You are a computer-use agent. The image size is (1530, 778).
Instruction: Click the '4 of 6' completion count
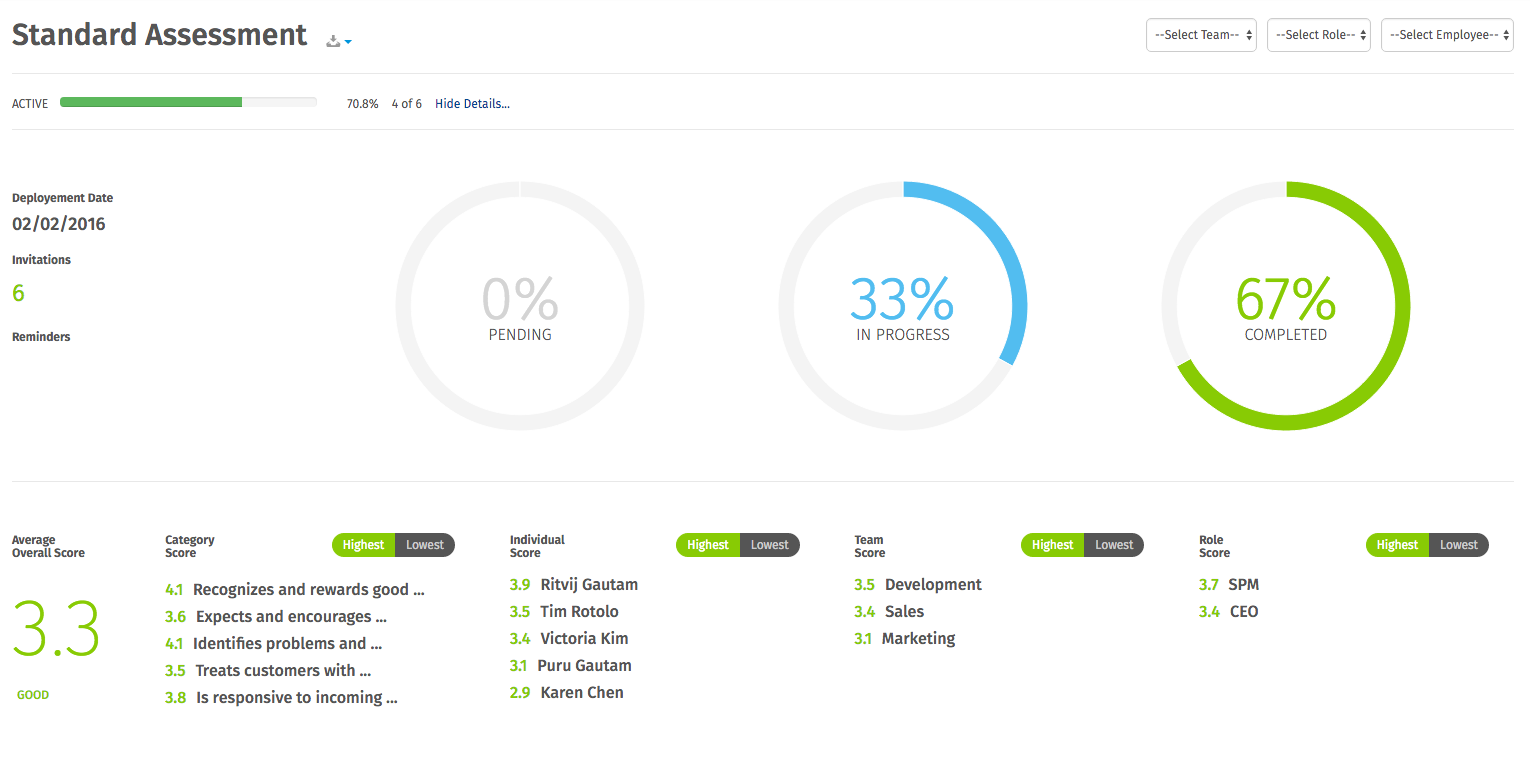[407, 103]
